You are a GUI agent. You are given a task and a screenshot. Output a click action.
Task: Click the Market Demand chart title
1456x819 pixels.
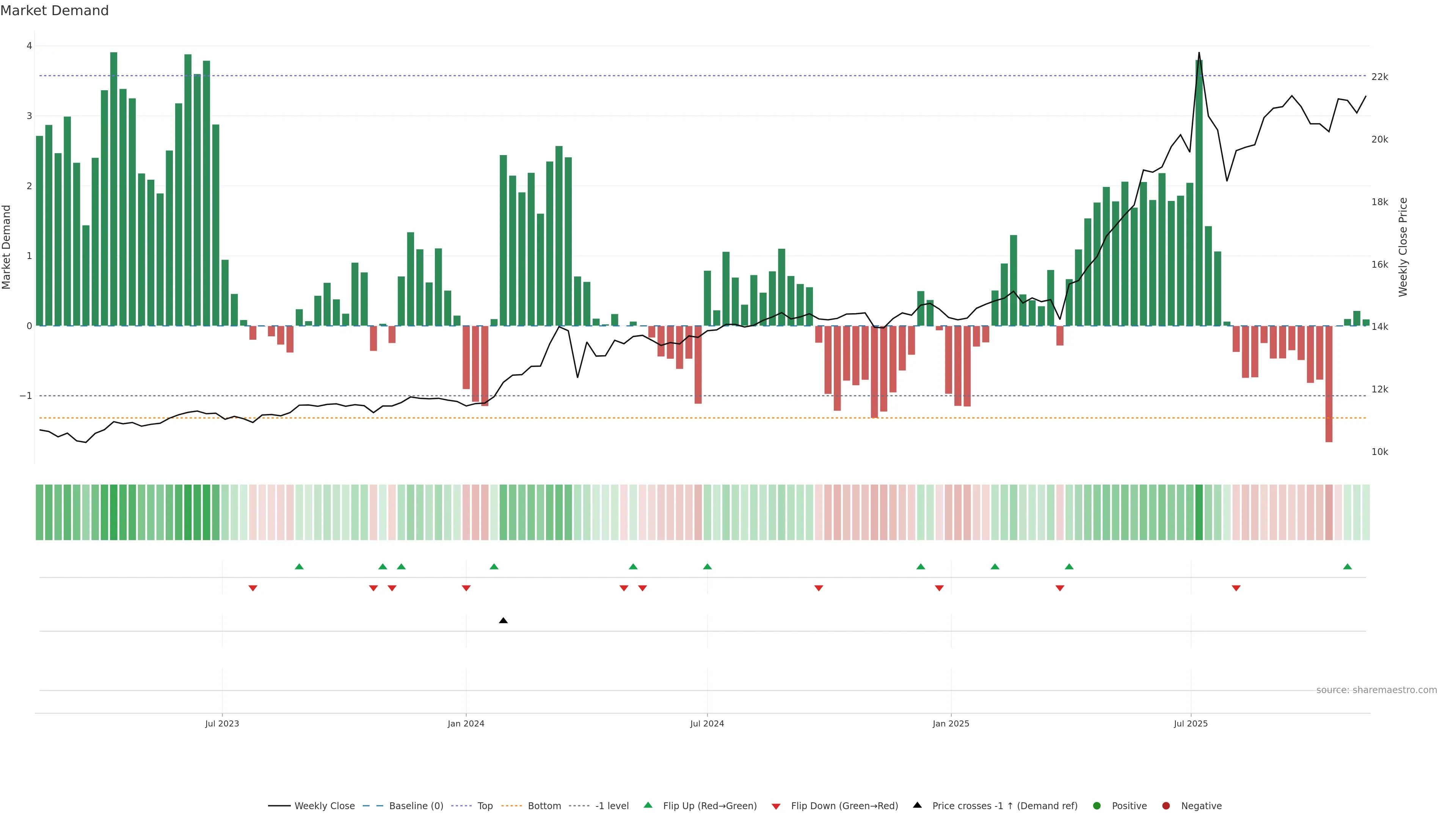coord(54,11)
